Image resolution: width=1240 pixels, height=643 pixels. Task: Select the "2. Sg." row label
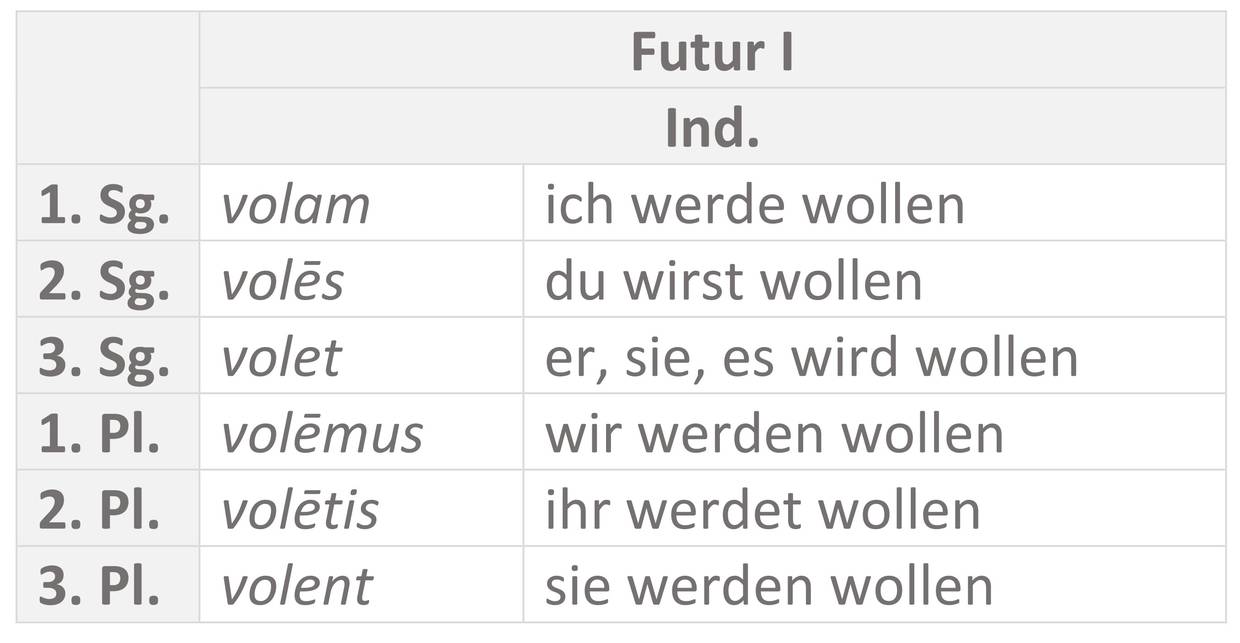[x=104, y=281]
